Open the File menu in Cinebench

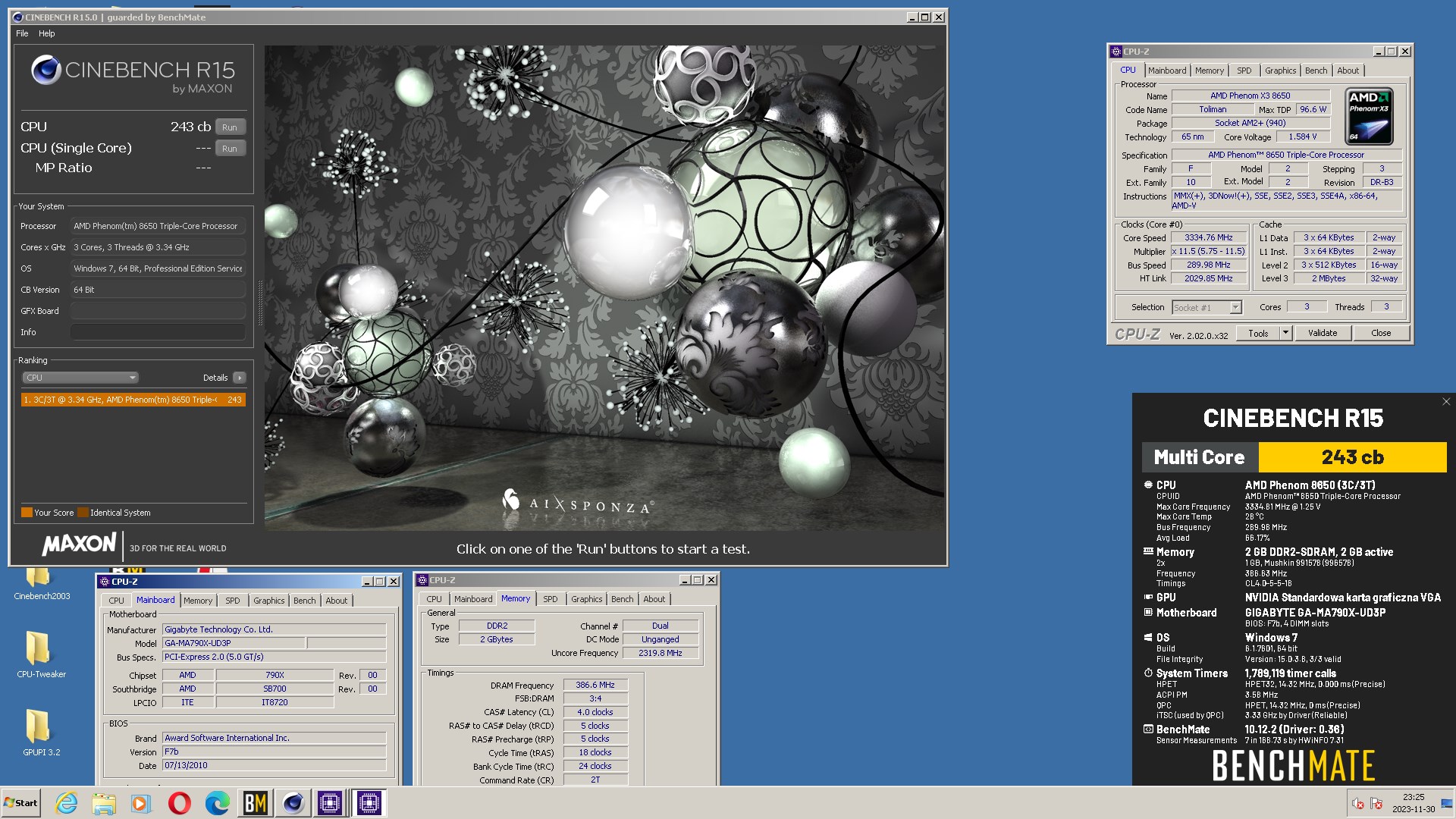(x=22, y=33)
